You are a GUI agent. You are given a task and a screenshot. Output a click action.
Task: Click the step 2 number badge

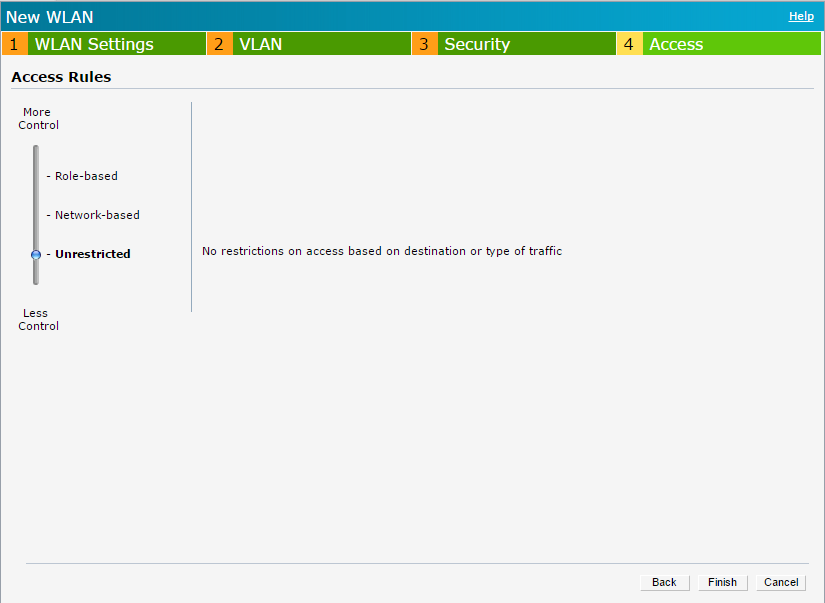click(x=219, y=44)
